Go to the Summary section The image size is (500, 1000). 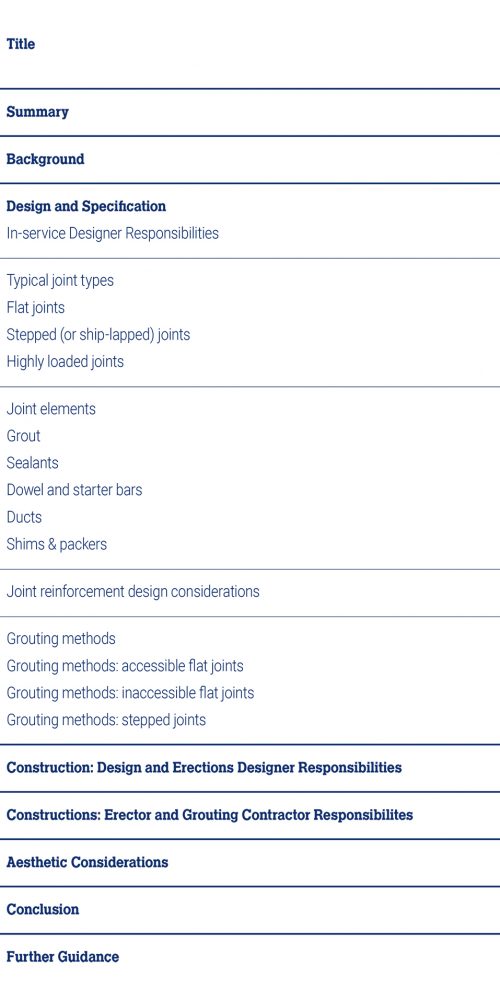tap(37, 112)
